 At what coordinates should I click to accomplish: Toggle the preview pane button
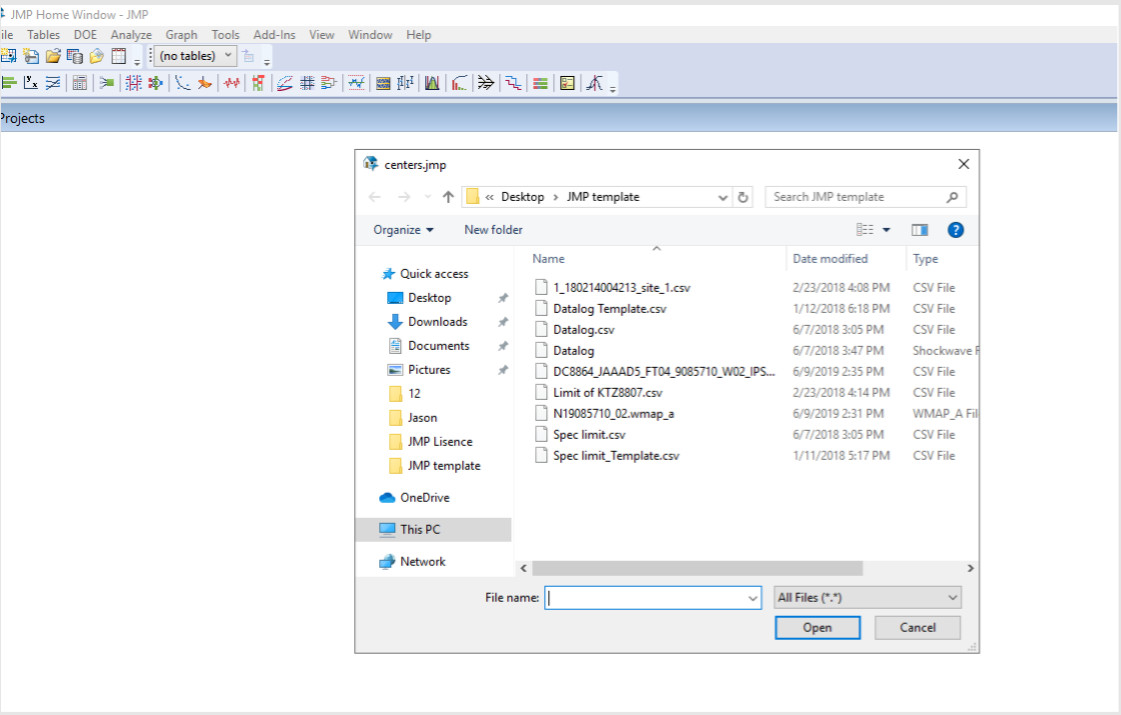pos(918,229)
